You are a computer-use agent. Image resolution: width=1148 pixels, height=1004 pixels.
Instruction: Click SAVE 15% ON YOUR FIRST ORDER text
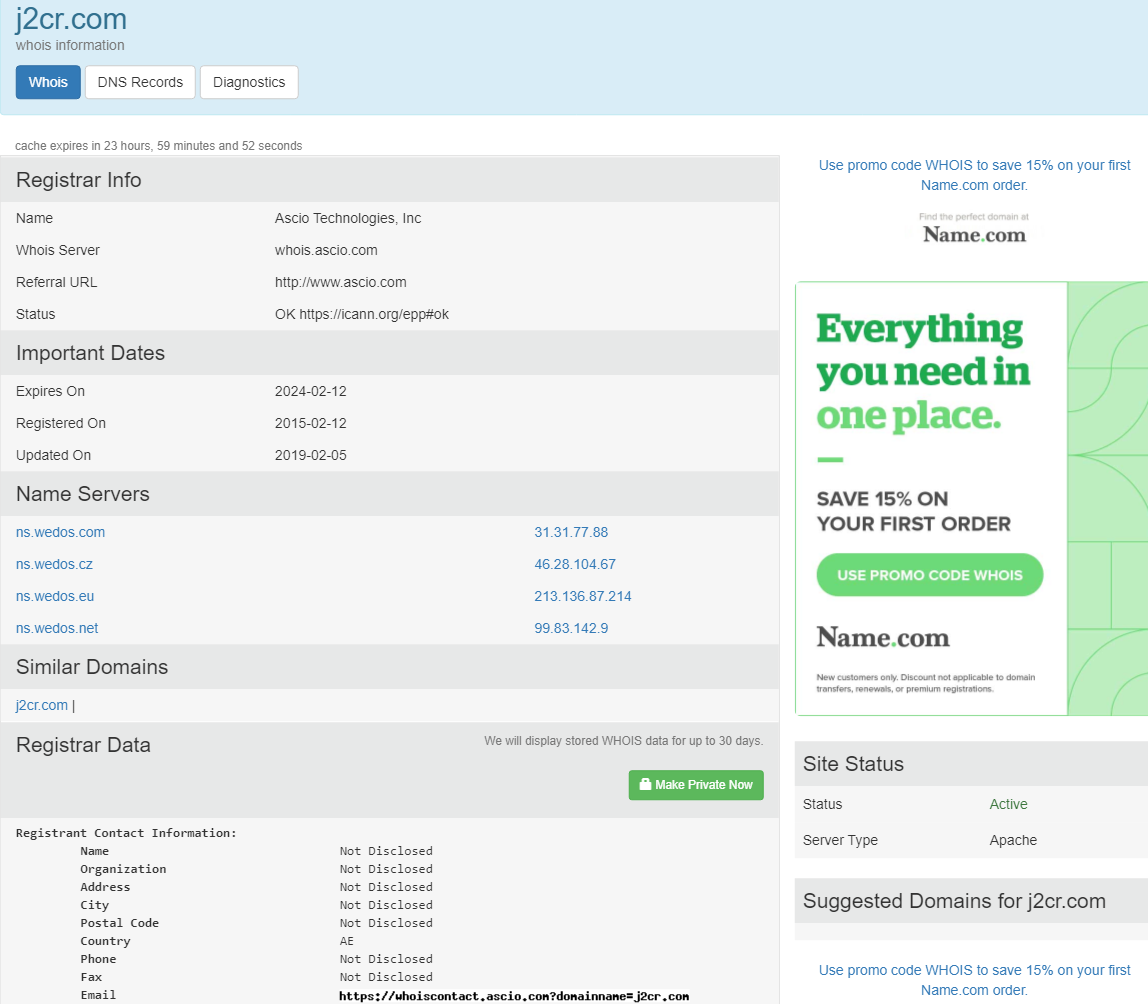[x=914, y=511]
